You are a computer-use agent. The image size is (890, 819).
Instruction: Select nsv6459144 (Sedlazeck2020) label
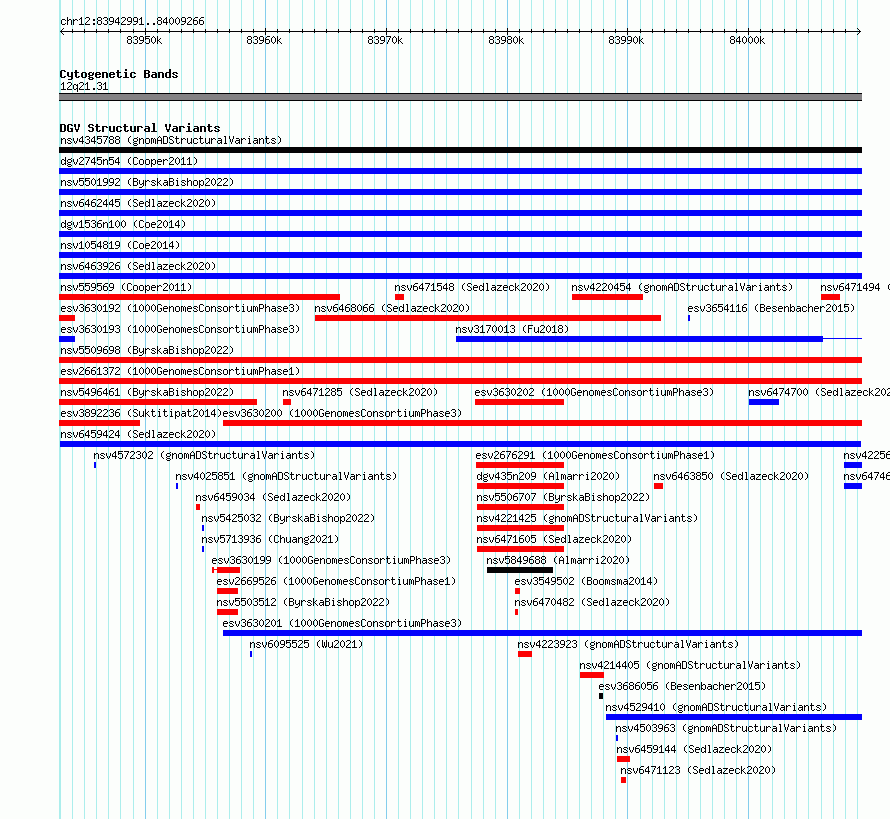[694, 749]
